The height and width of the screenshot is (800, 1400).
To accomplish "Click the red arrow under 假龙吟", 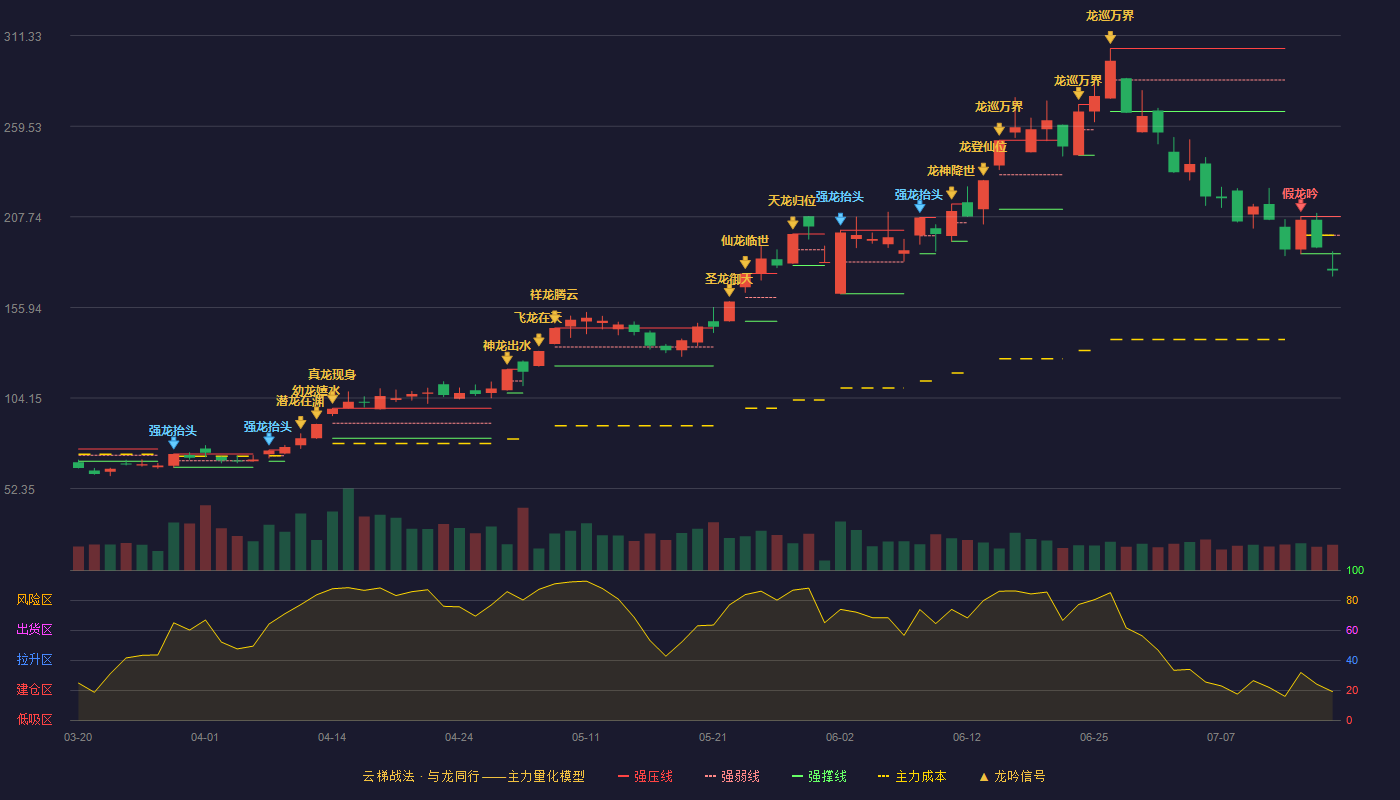I will point(1300,205).
